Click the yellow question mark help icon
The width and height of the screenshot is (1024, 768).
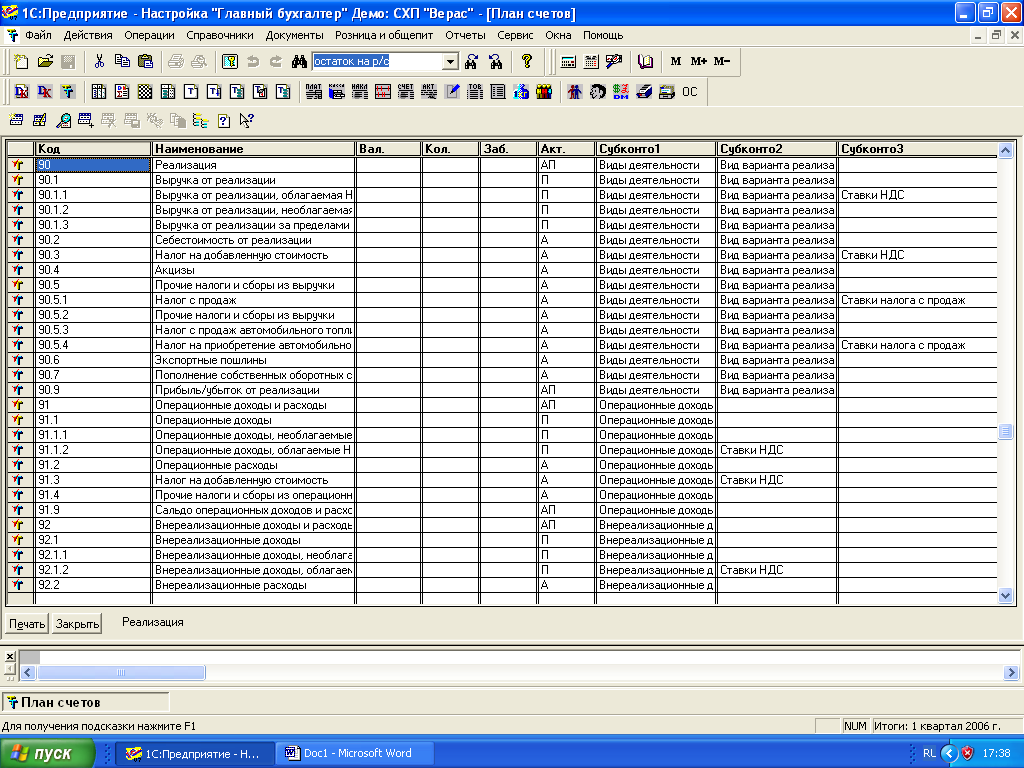527,61
